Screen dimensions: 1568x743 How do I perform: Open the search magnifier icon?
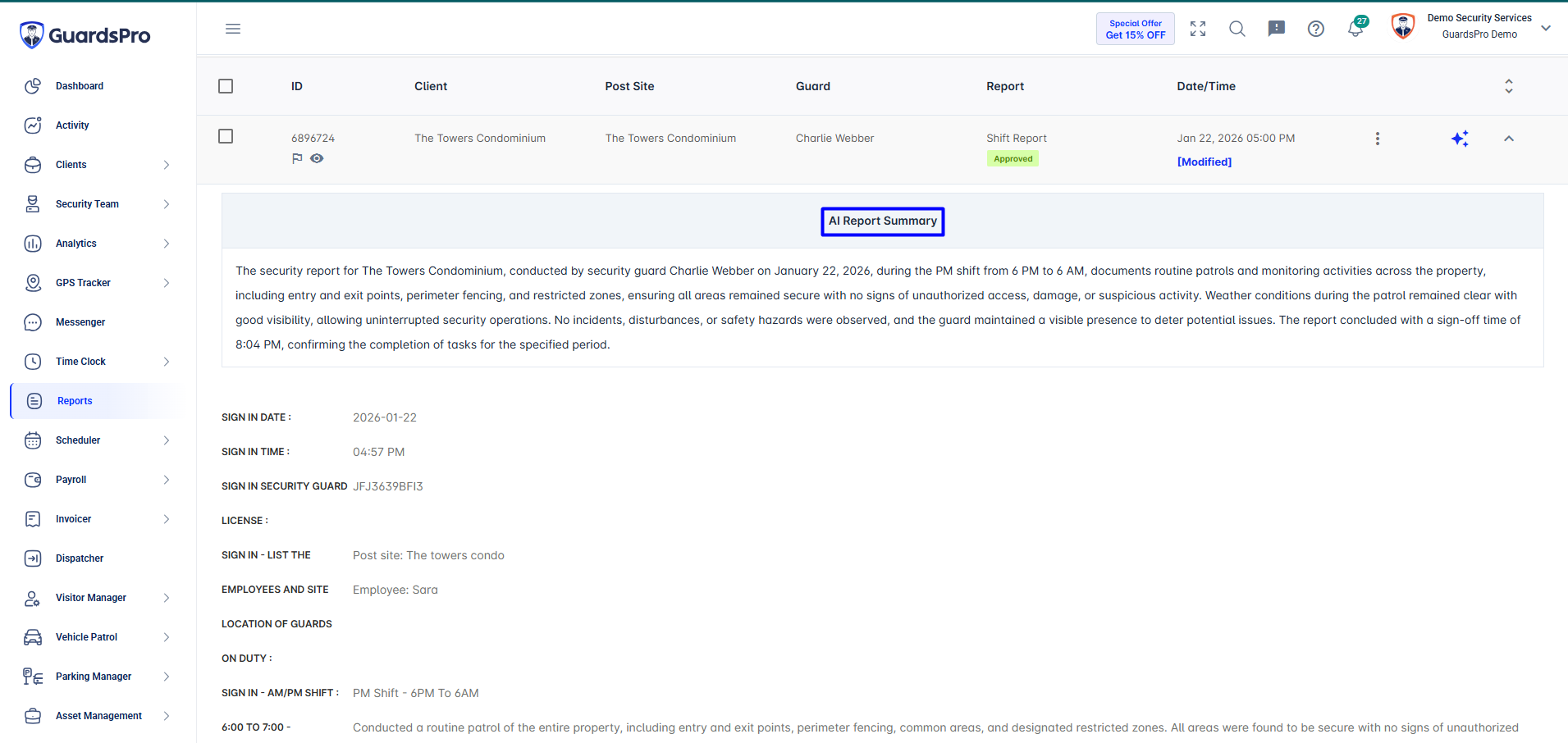click(x=1237, y=29)
